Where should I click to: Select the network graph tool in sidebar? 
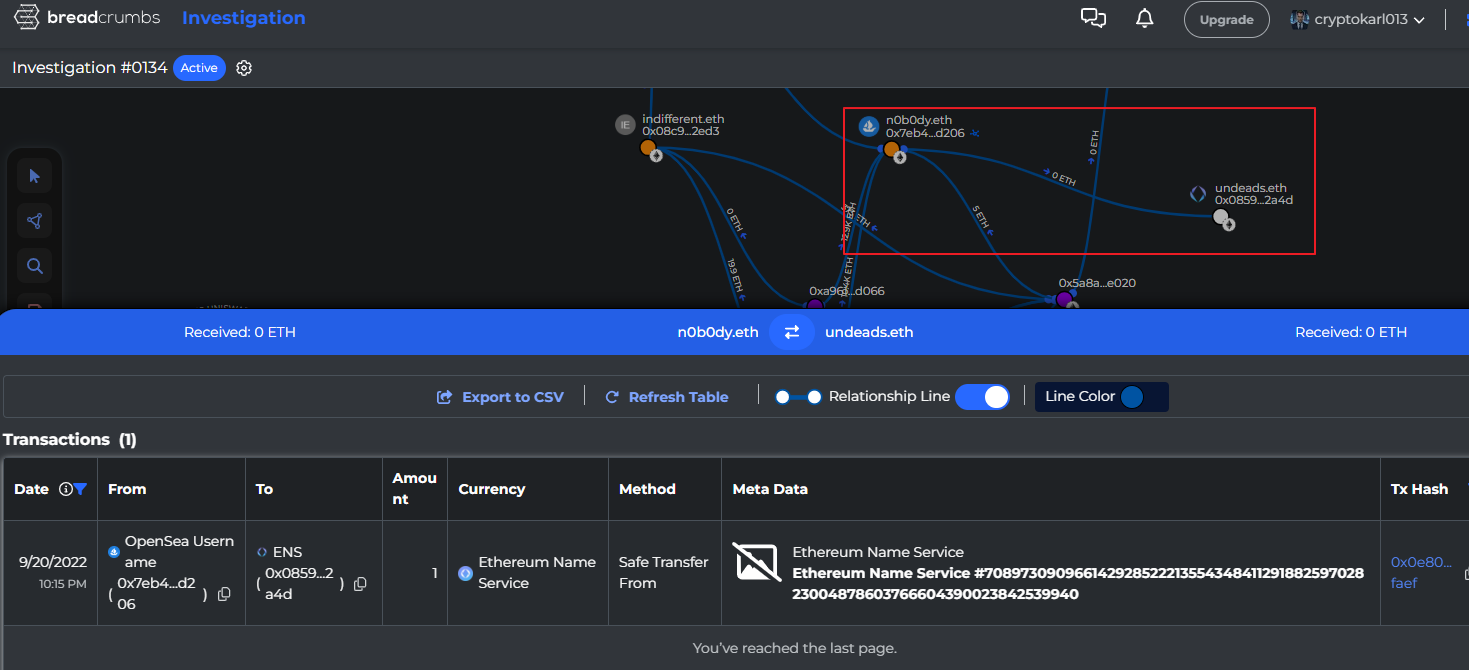pos(34,220)
